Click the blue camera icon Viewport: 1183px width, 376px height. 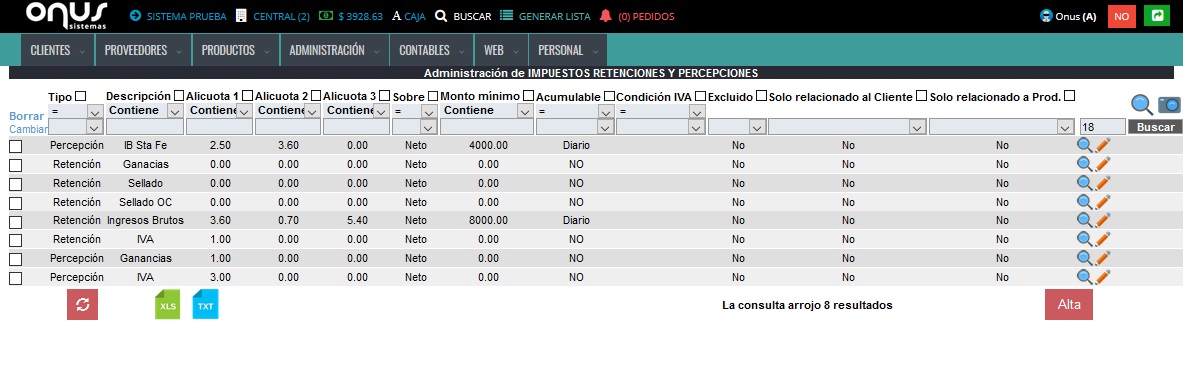click(1169, 105)
